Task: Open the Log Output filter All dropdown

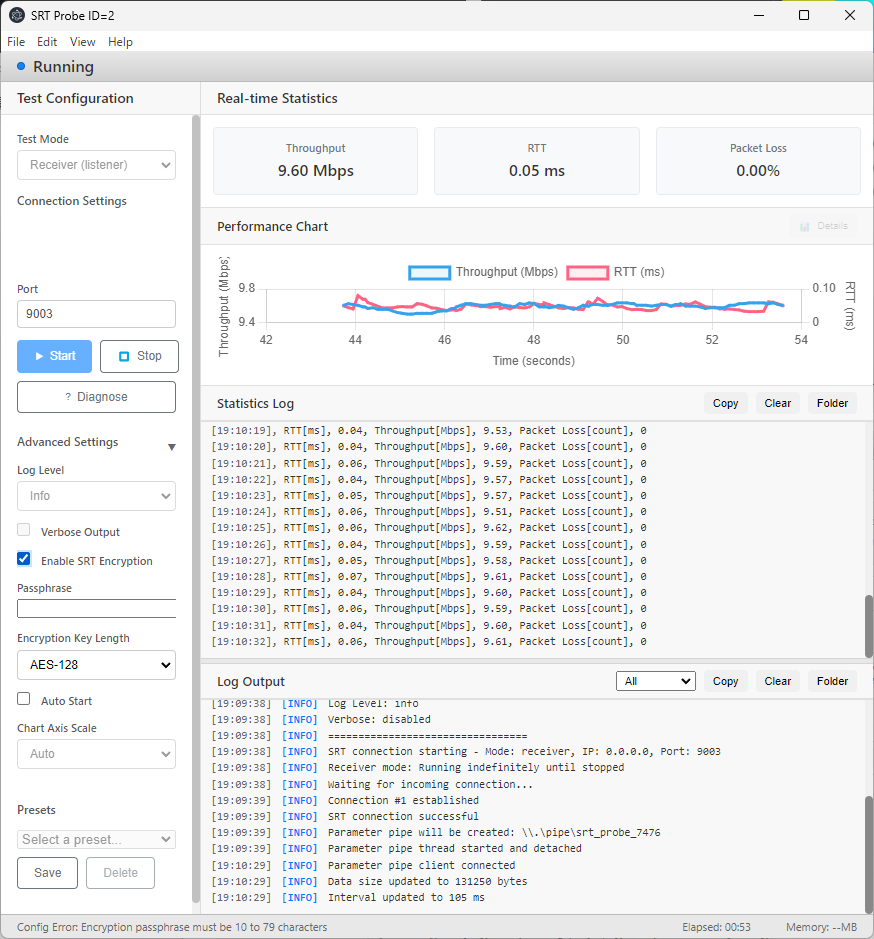Action: [656, 681]
